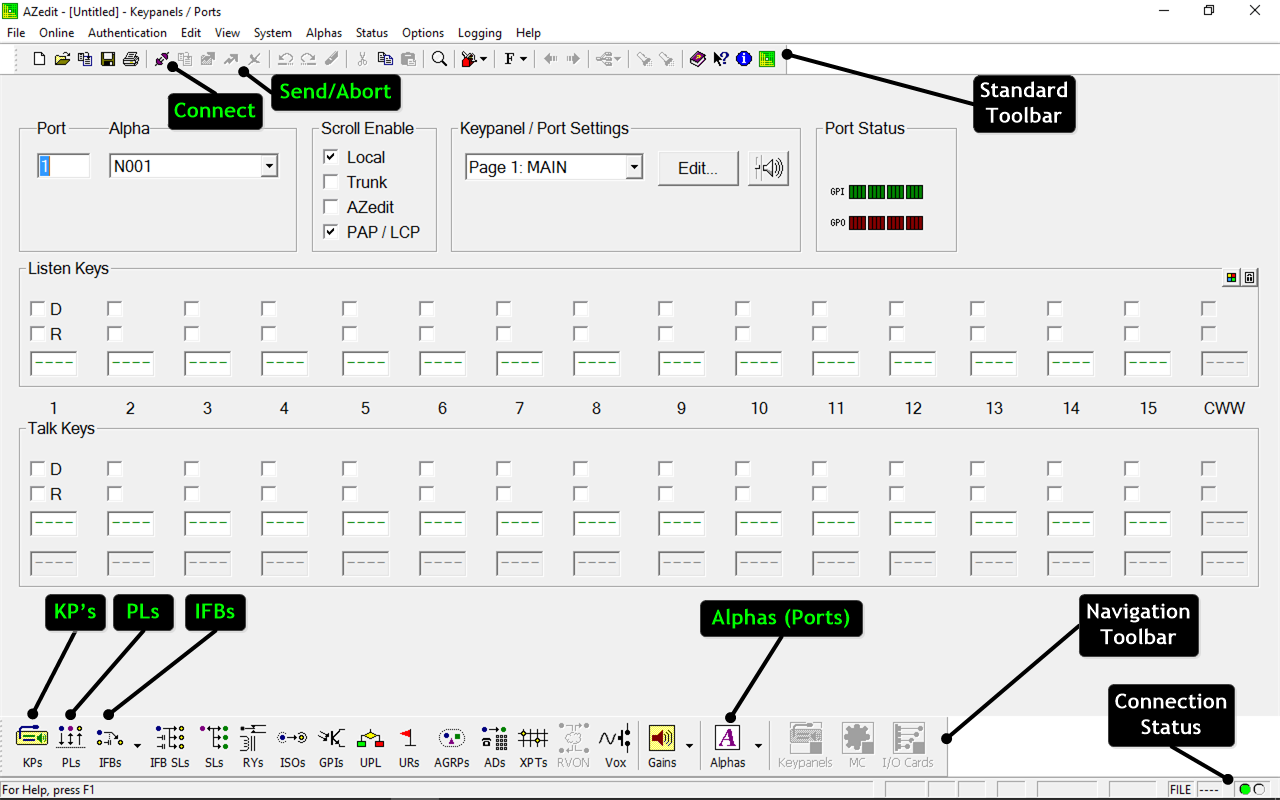Open the Logging menu
Viewport: 1280px width, 800px height.
click(x=480, y=33)
